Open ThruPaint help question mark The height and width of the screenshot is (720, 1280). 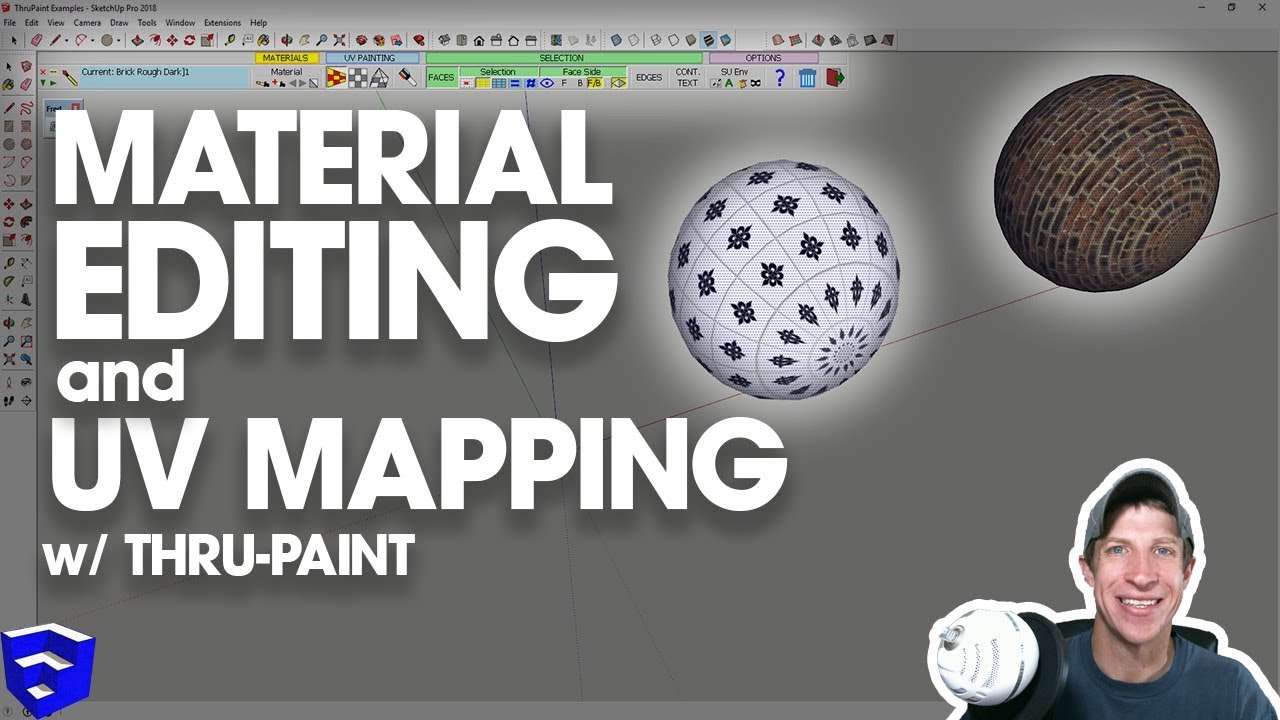pos(779,78)
